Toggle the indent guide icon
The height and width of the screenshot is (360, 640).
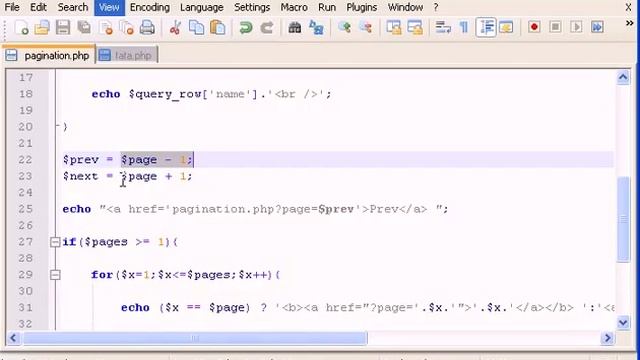point(486,28)
